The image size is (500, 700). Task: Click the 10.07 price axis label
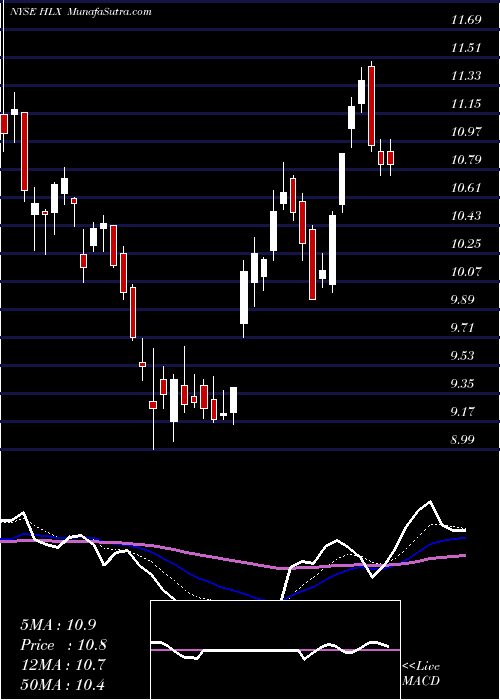(466, 271)
